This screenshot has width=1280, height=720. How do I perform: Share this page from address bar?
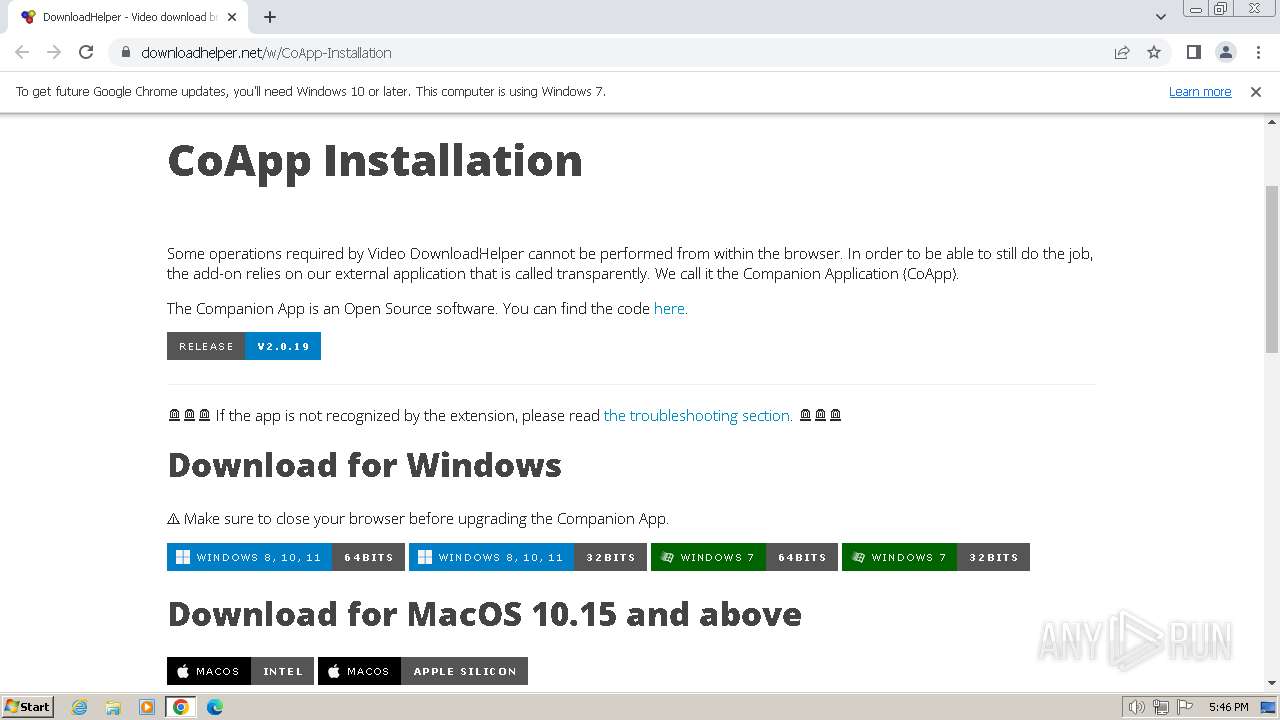pyautogui.click(x=1122, y=52)
